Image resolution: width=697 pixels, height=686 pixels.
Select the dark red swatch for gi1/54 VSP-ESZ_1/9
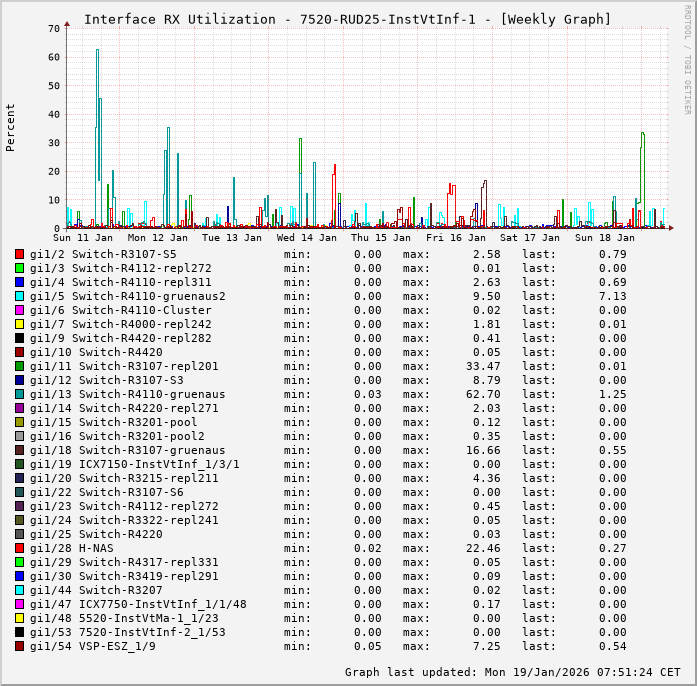(x=19, y=646)
